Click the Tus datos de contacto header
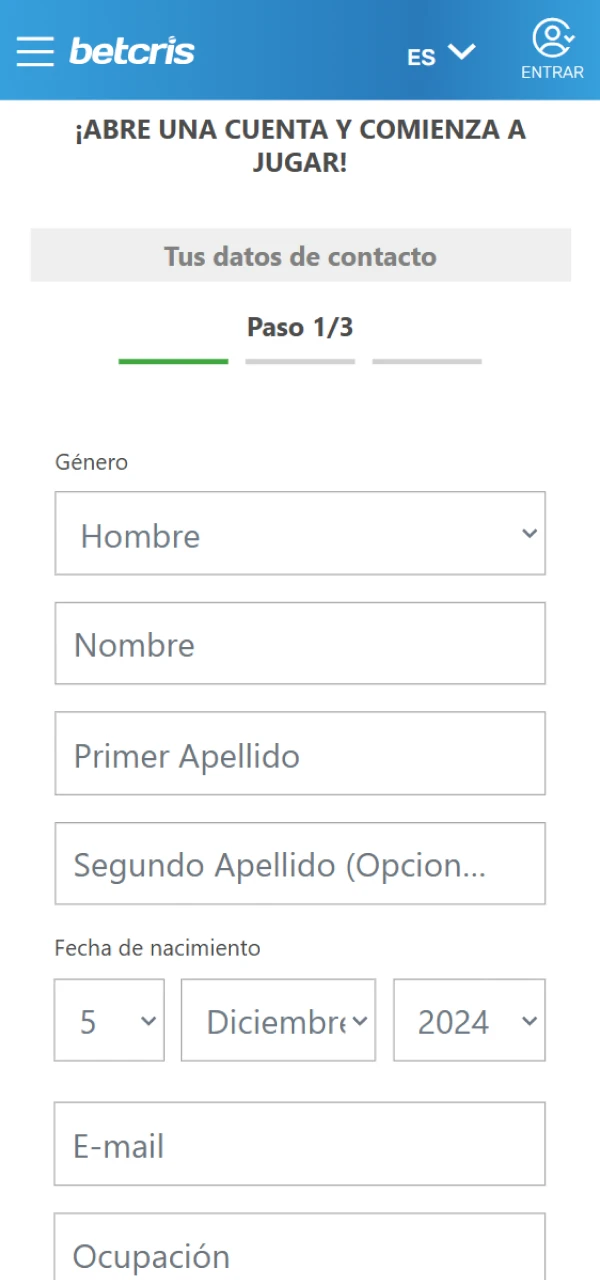The width and height of the screenshot is (600, 1280). tap(300, 256)
